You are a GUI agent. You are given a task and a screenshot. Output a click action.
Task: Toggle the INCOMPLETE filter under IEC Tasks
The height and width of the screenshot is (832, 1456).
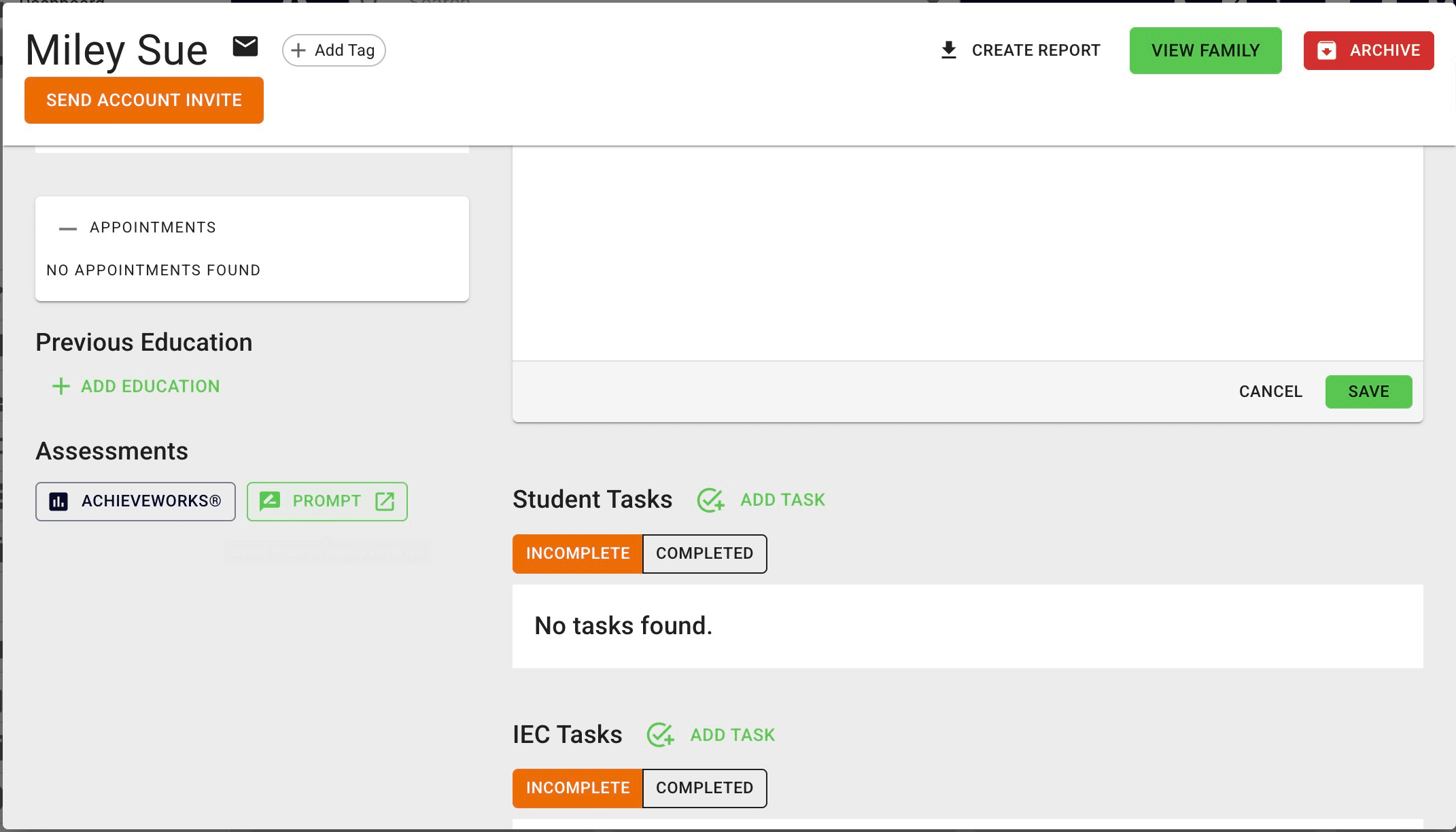[x=577, y=788]
